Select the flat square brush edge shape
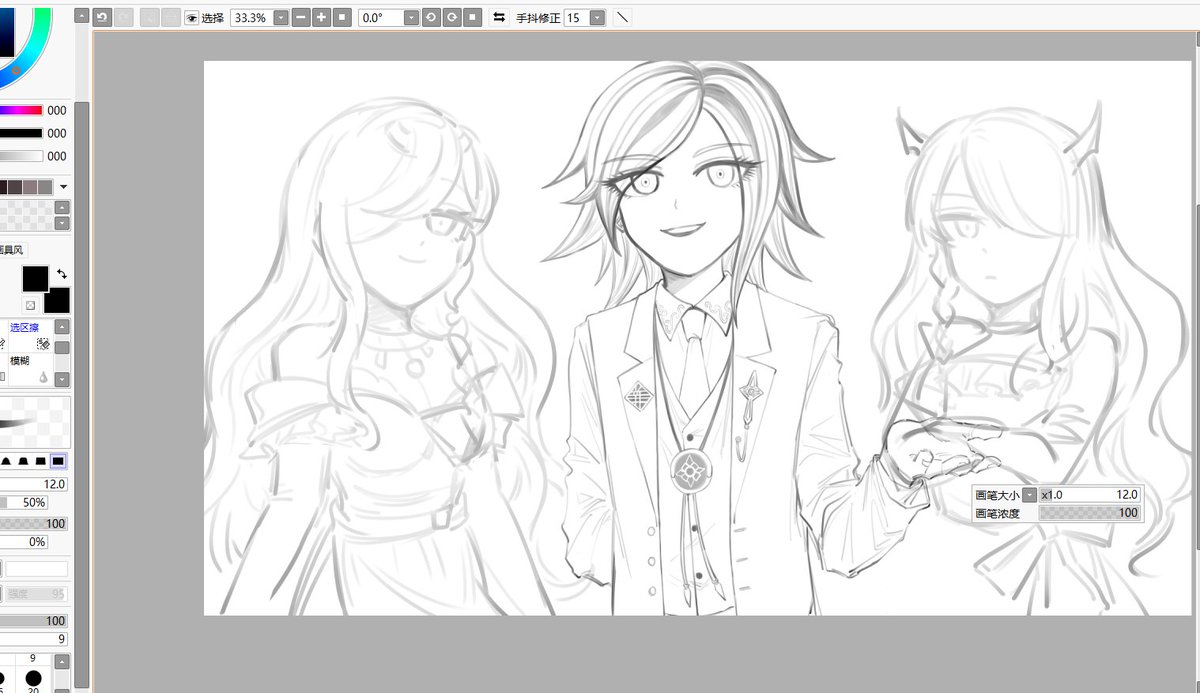The height and width of the screenshot is (693, 1200). 58,461
